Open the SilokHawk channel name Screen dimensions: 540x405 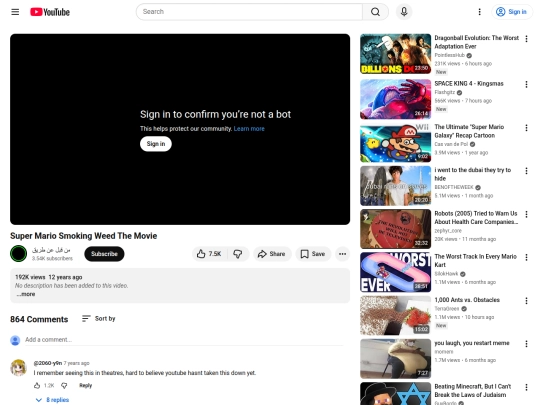pyautogui.click(x=446, y=274)
